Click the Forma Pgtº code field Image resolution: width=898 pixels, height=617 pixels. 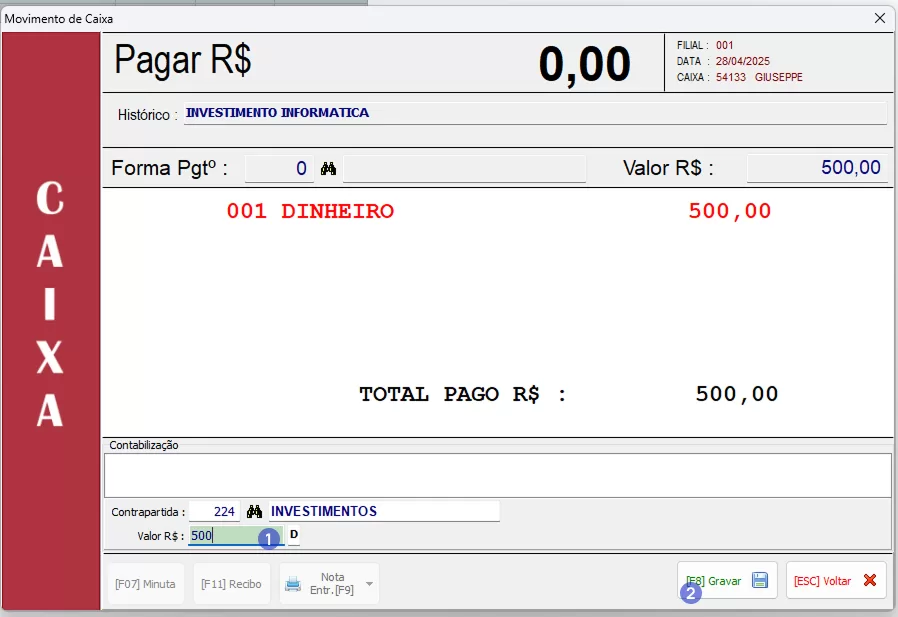(x=279, y=169)
